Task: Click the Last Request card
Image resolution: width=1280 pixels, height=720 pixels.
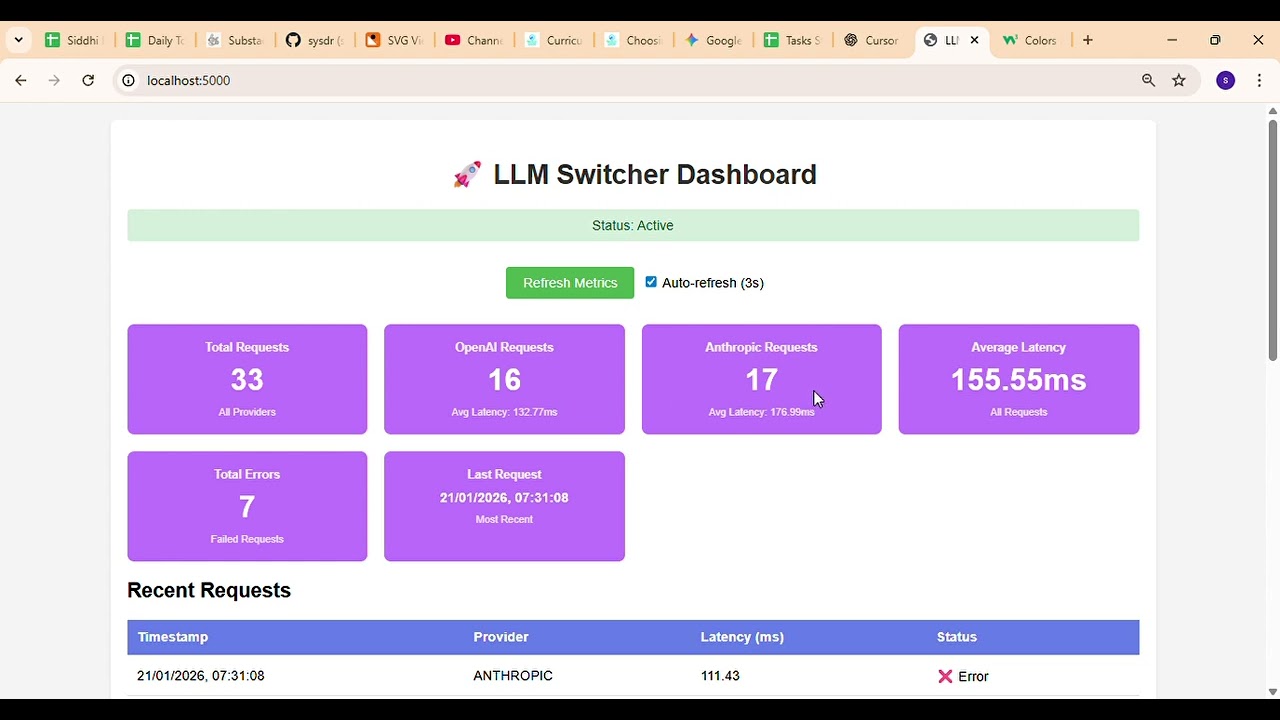Action: [504, 506]
